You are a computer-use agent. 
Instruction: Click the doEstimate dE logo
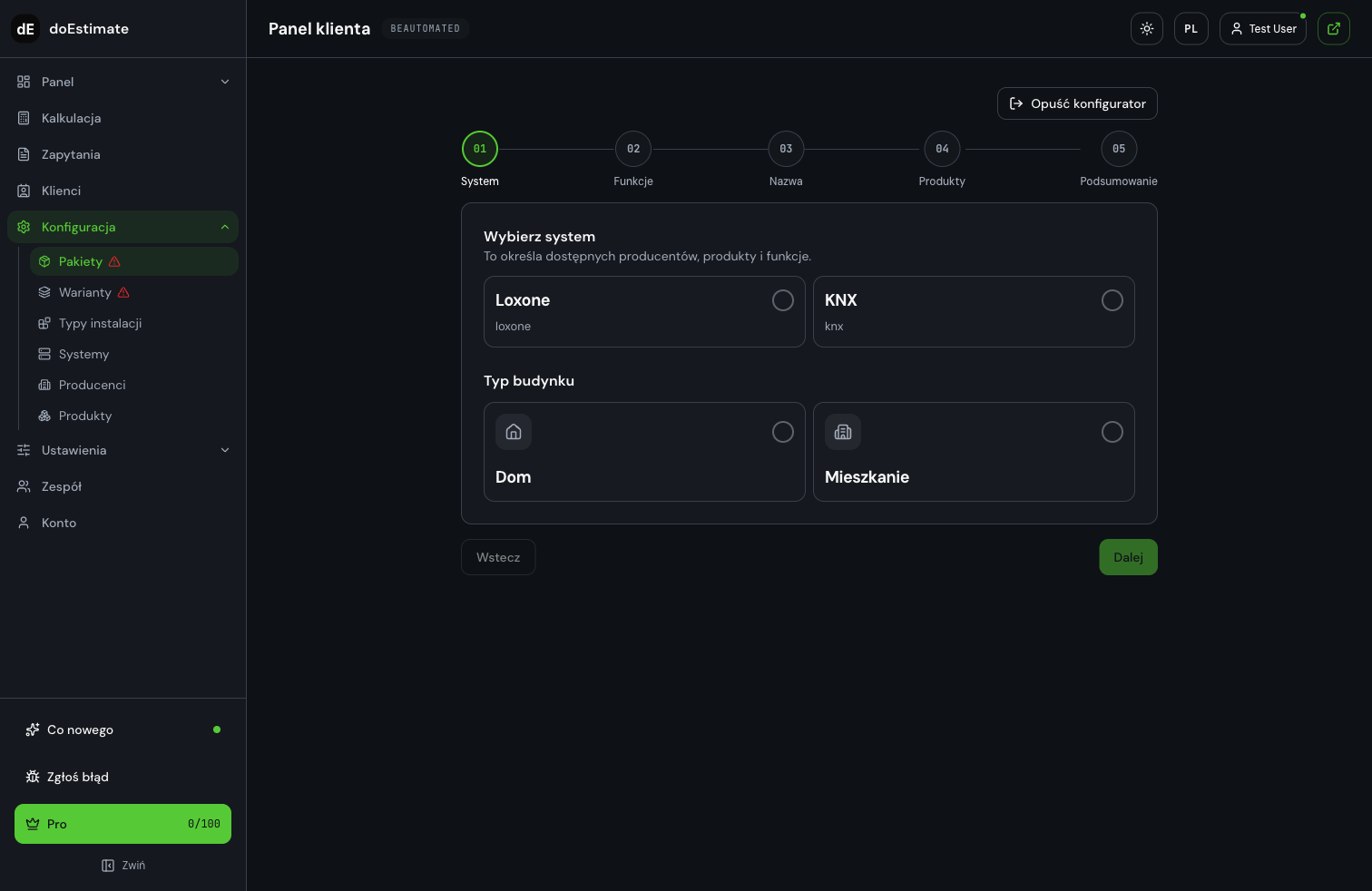click(x=25, y=29)
